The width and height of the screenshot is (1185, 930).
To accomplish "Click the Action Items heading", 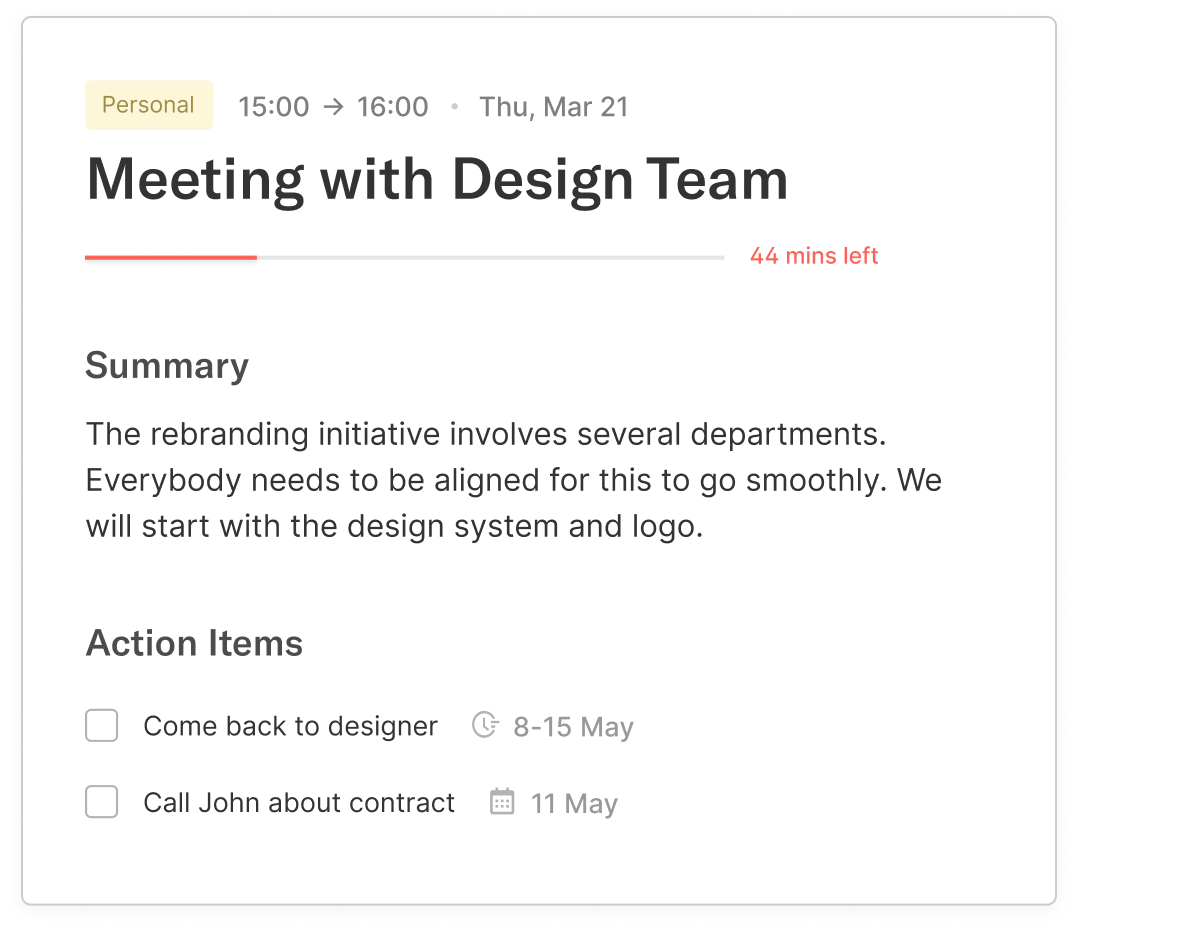I will (x=194, y=643).
